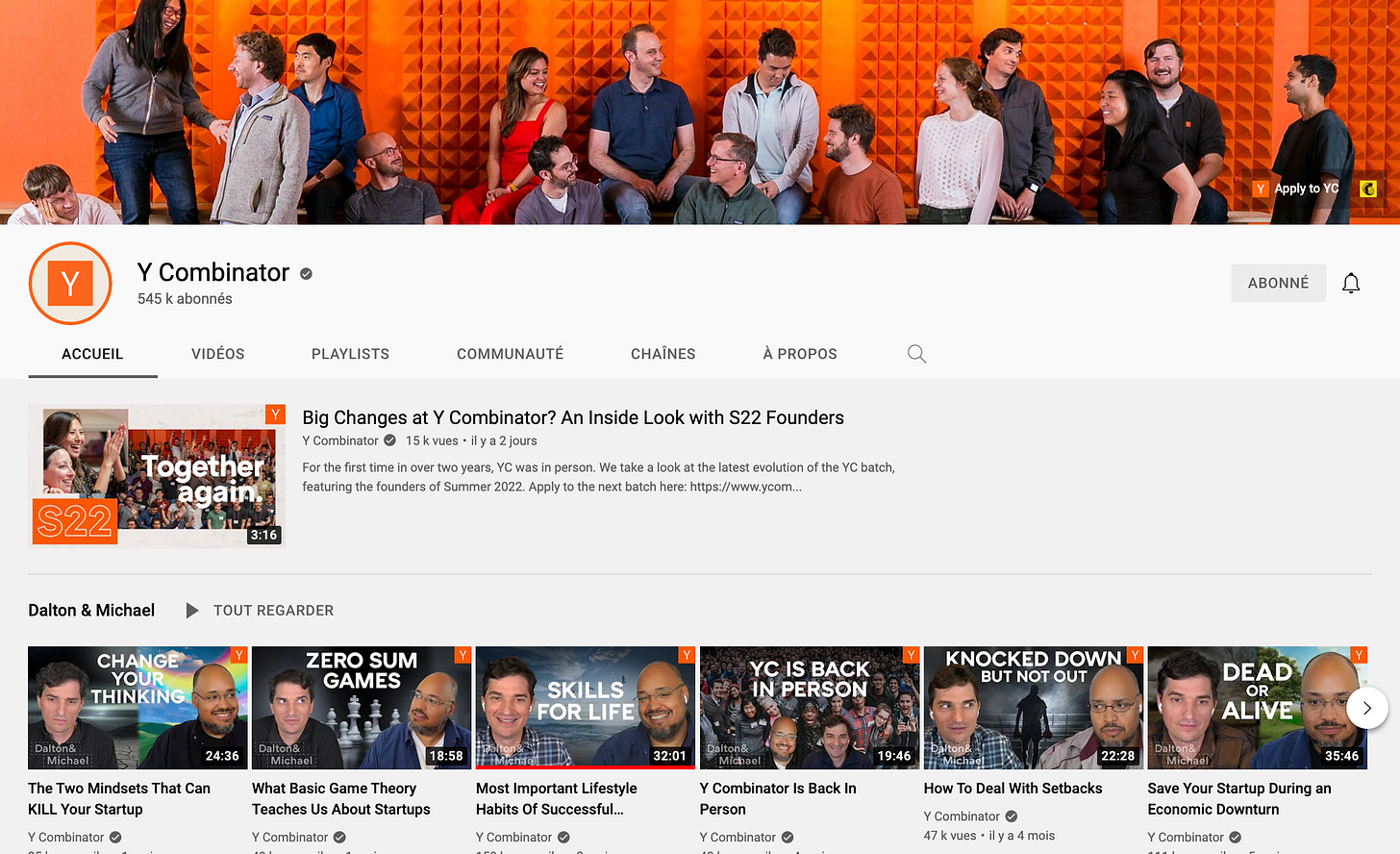Viewport: 1400px width, 854px height.
Task: Play the Together again S22 featured thumbnail
Action: click(157, 477)
